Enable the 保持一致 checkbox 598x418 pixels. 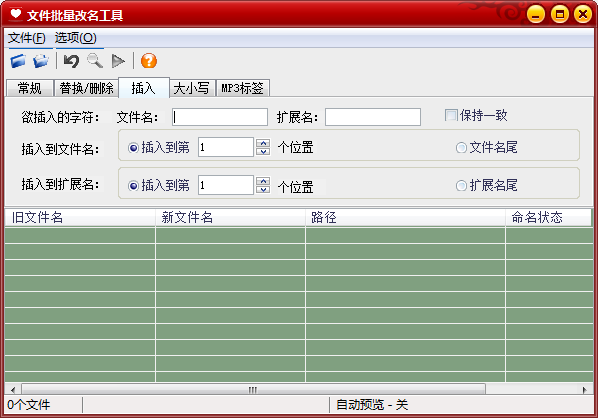pos(451,115)
